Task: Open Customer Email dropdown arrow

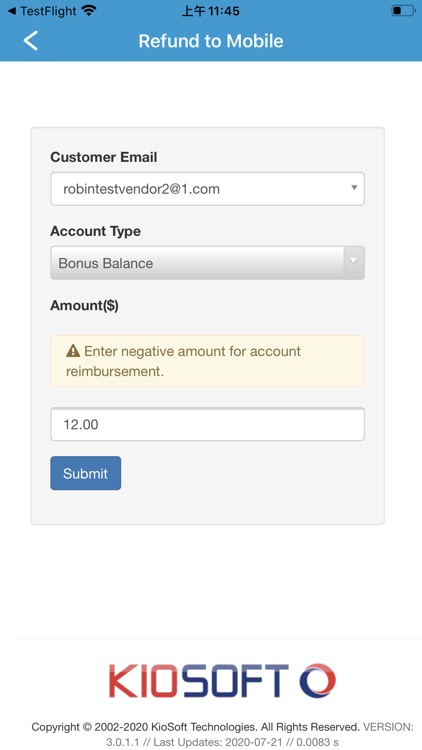Action: 354,188
